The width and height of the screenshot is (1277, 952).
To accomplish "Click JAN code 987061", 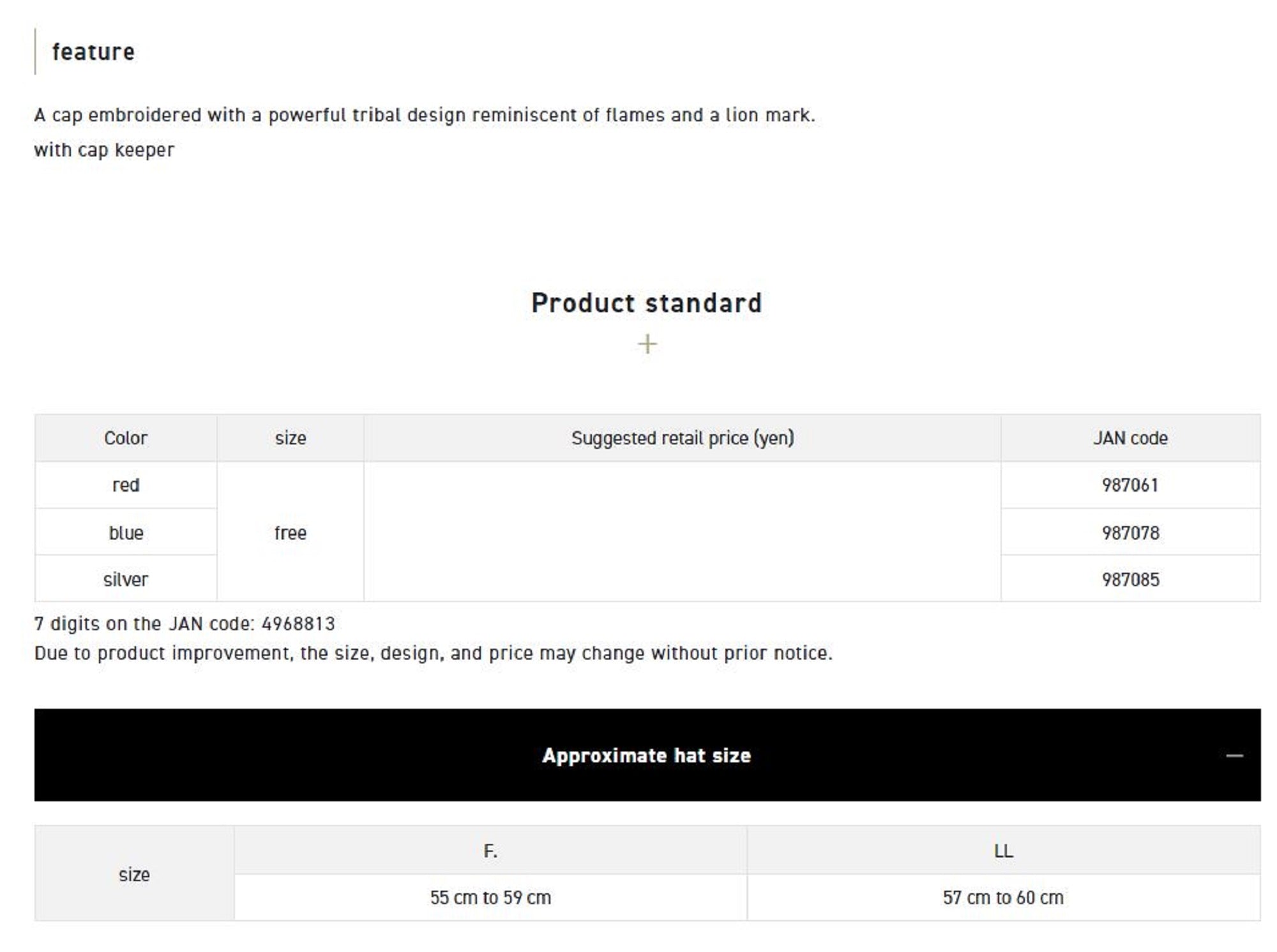I will (x=1130, y=485).
